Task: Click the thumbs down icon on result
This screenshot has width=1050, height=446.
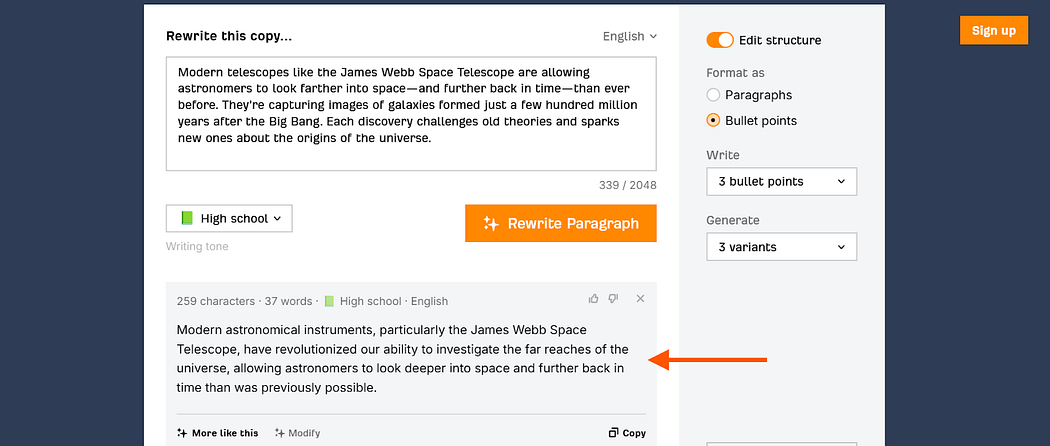Action: point(613,299)
